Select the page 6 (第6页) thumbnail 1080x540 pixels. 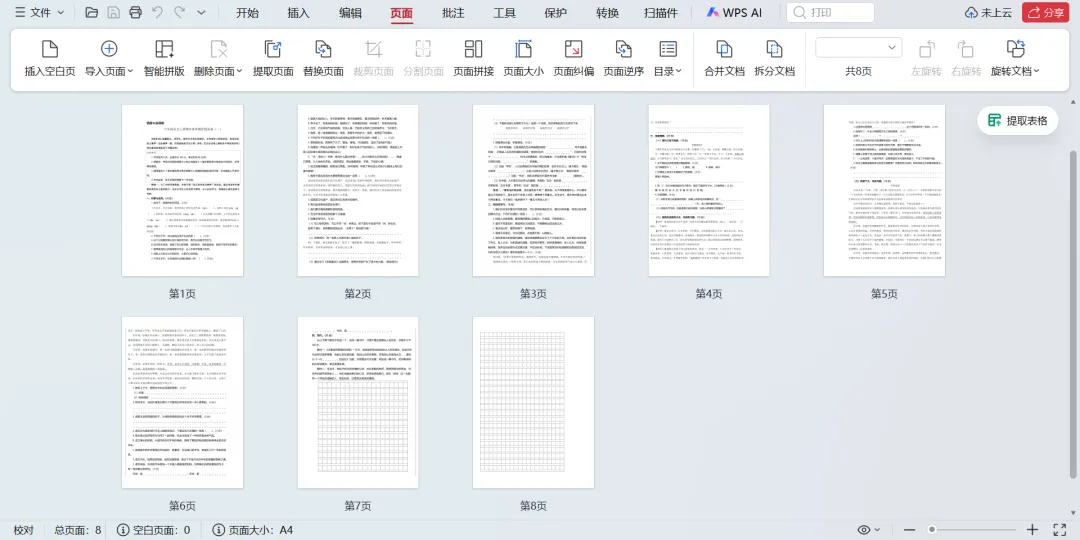[x=183, y=402]
